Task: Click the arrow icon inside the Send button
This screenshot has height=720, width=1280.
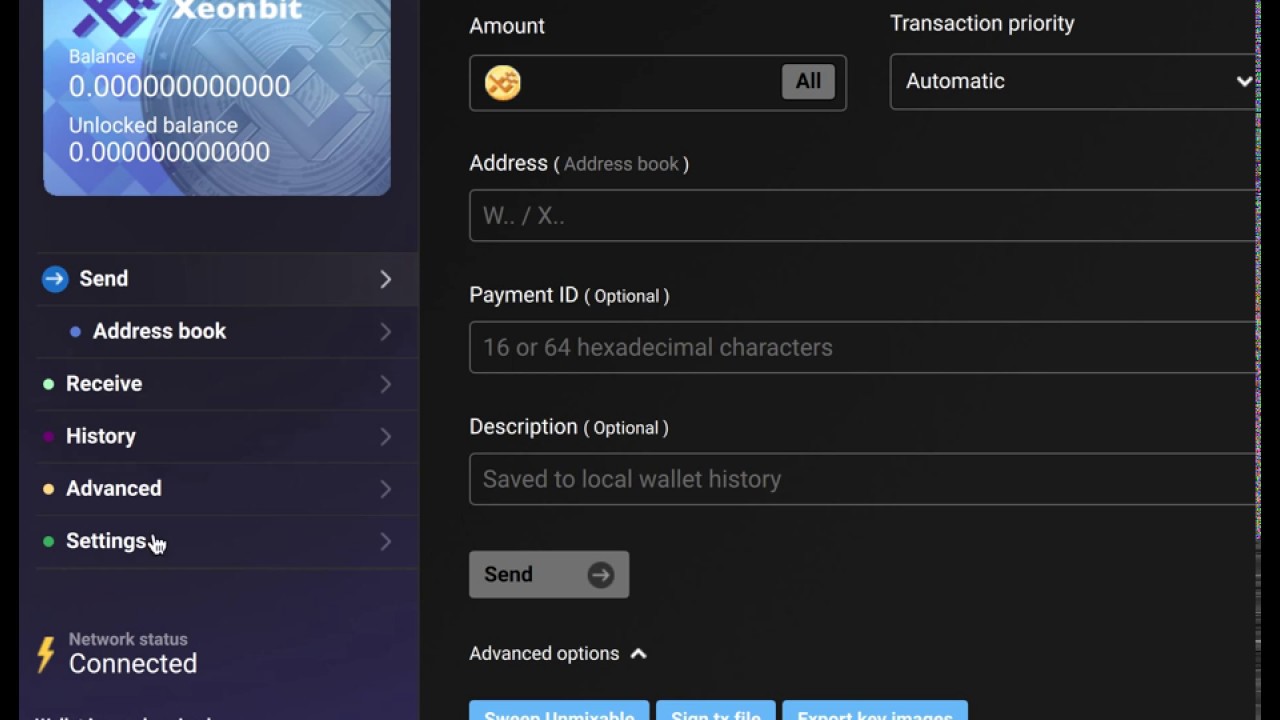Action: [x=600, y=574]
